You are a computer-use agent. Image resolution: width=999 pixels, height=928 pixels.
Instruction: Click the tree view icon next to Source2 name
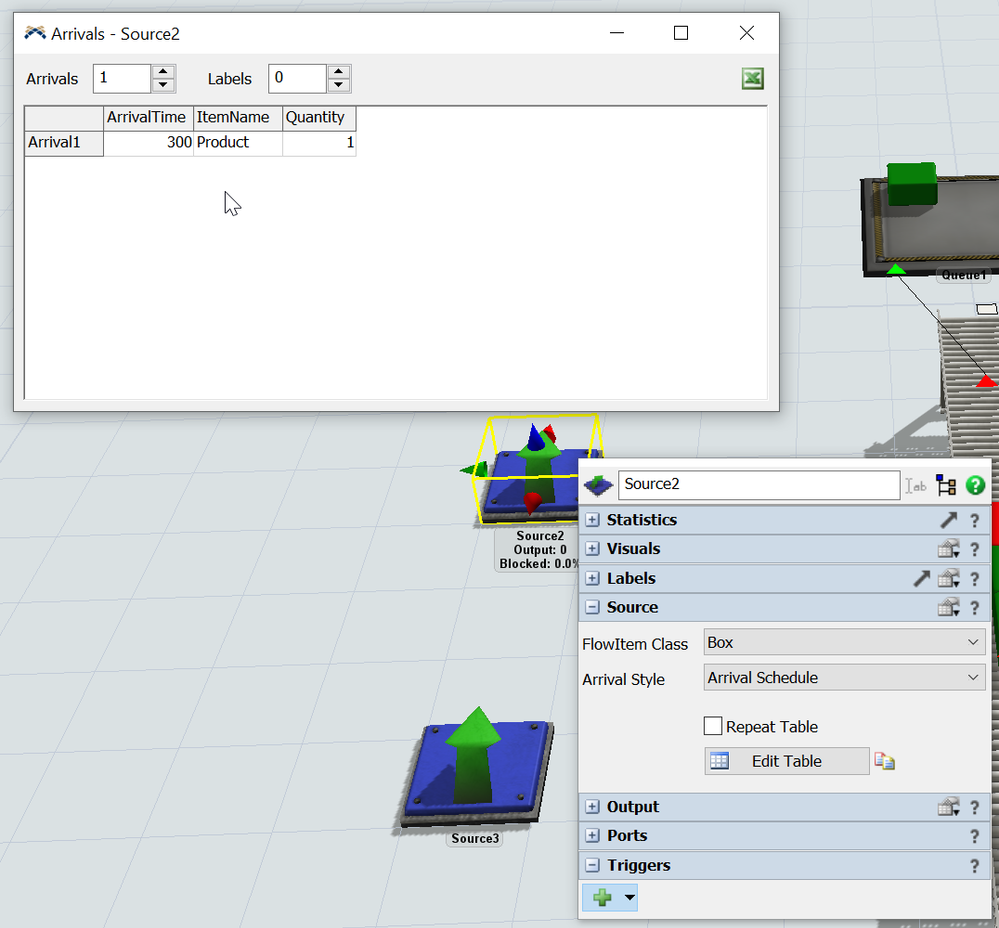tap(946, 485)
